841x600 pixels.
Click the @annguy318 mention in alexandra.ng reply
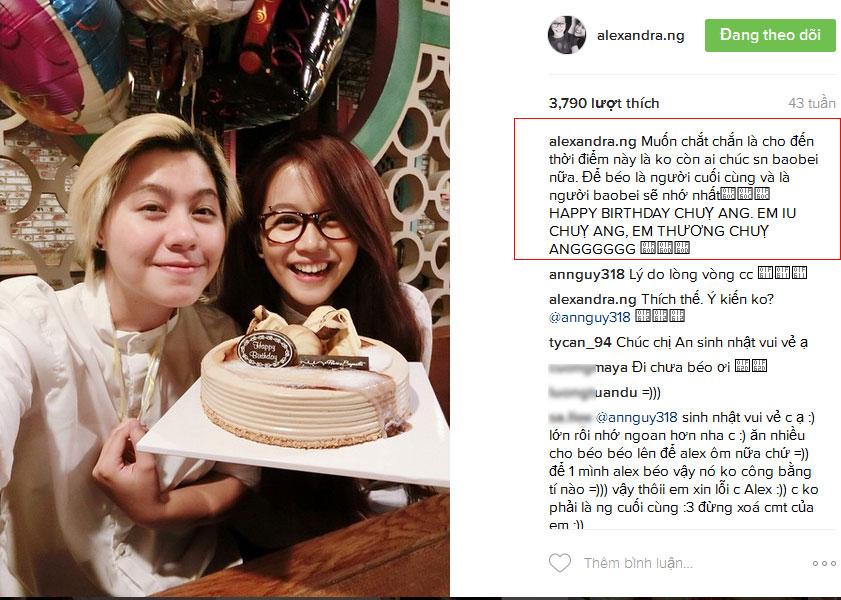[x=589, y=317]
